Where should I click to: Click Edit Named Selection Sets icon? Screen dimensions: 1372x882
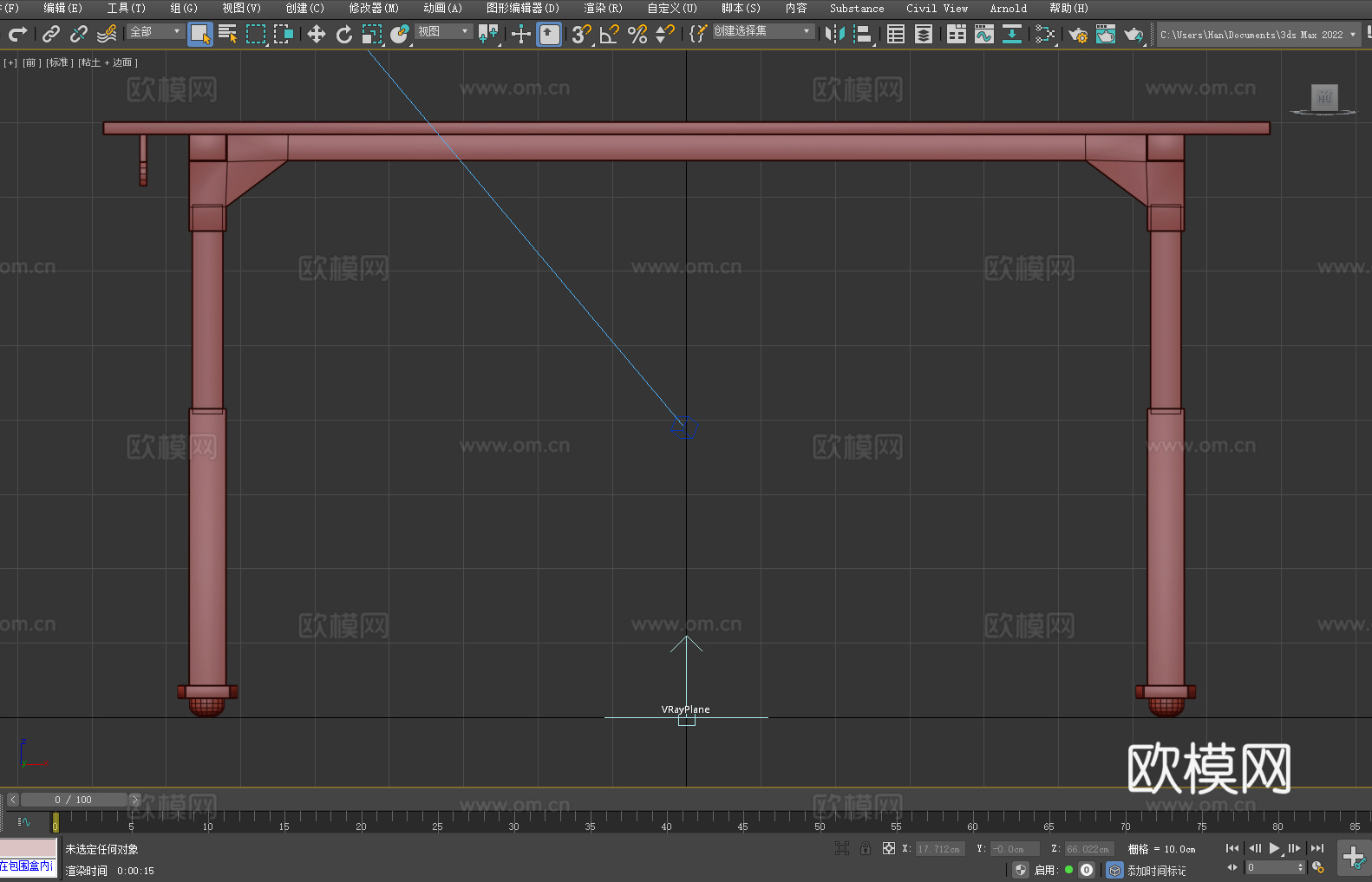click(x=698, y=34)
